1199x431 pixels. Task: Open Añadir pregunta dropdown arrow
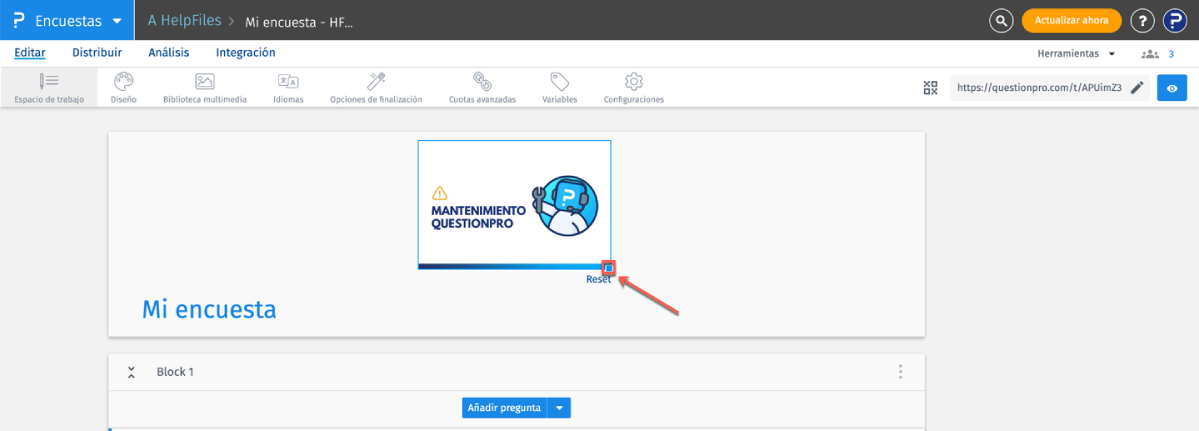click(x=560, y=408)
